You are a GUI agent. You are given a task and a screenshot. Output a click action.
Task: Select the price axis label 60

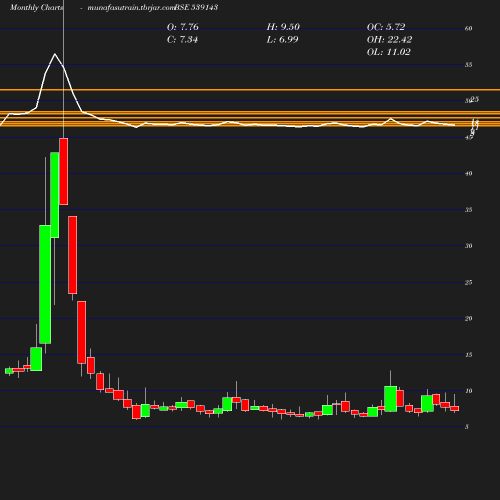click(x=468, y=29)
